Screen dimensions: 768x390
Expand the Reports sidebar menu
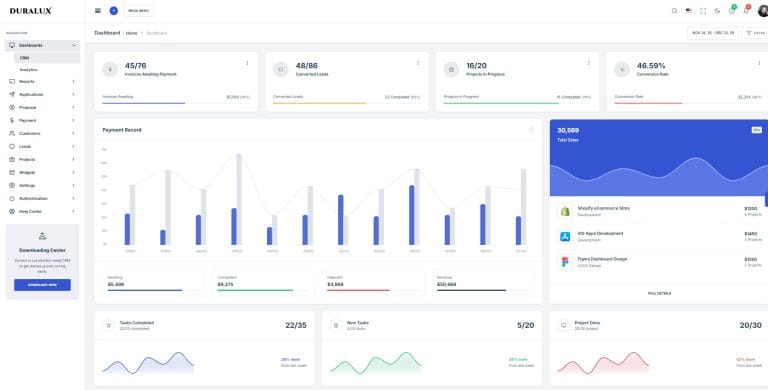pos(42,81)
